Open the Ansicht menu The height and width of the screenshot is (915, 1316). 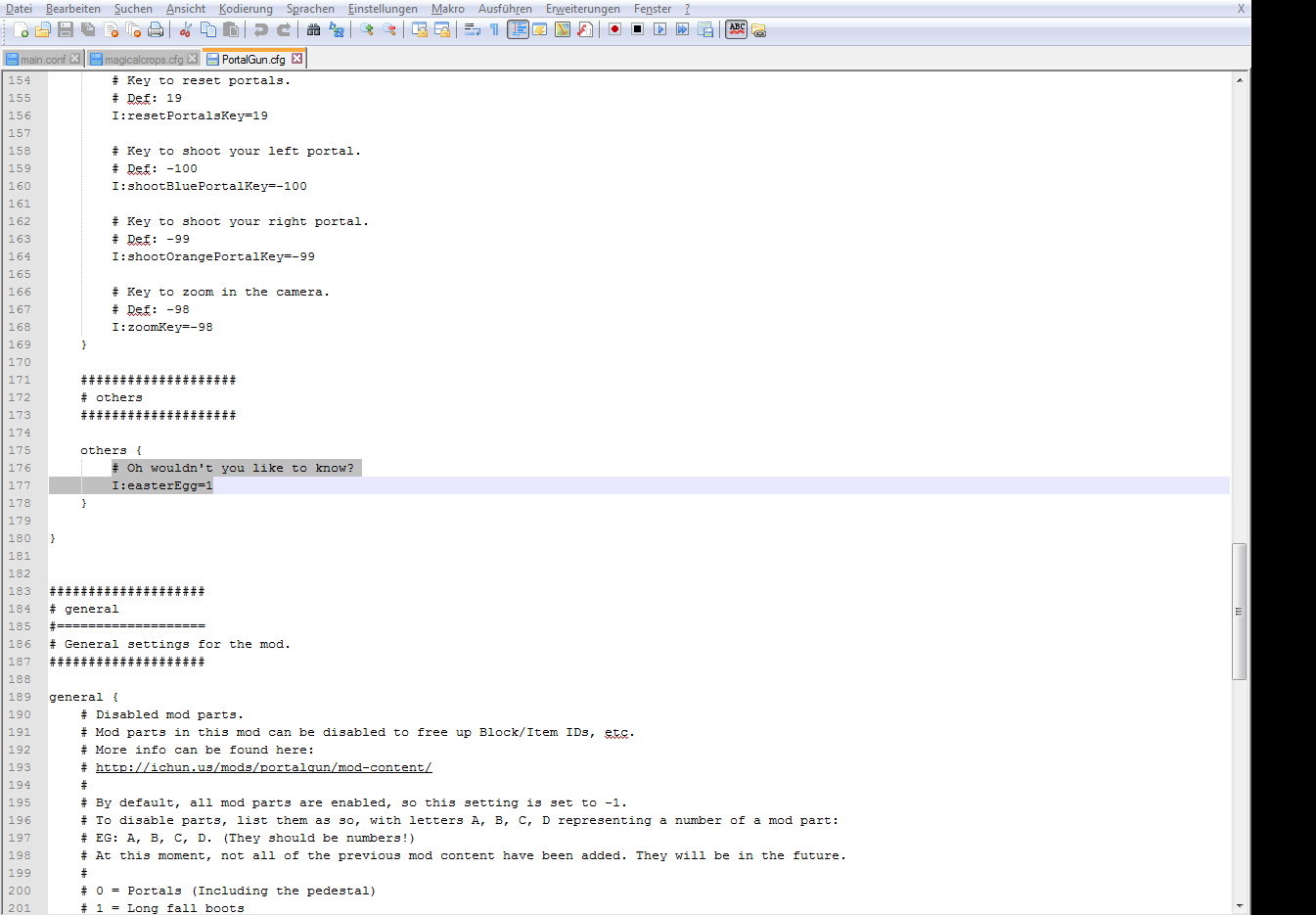[x=185, y=9]
